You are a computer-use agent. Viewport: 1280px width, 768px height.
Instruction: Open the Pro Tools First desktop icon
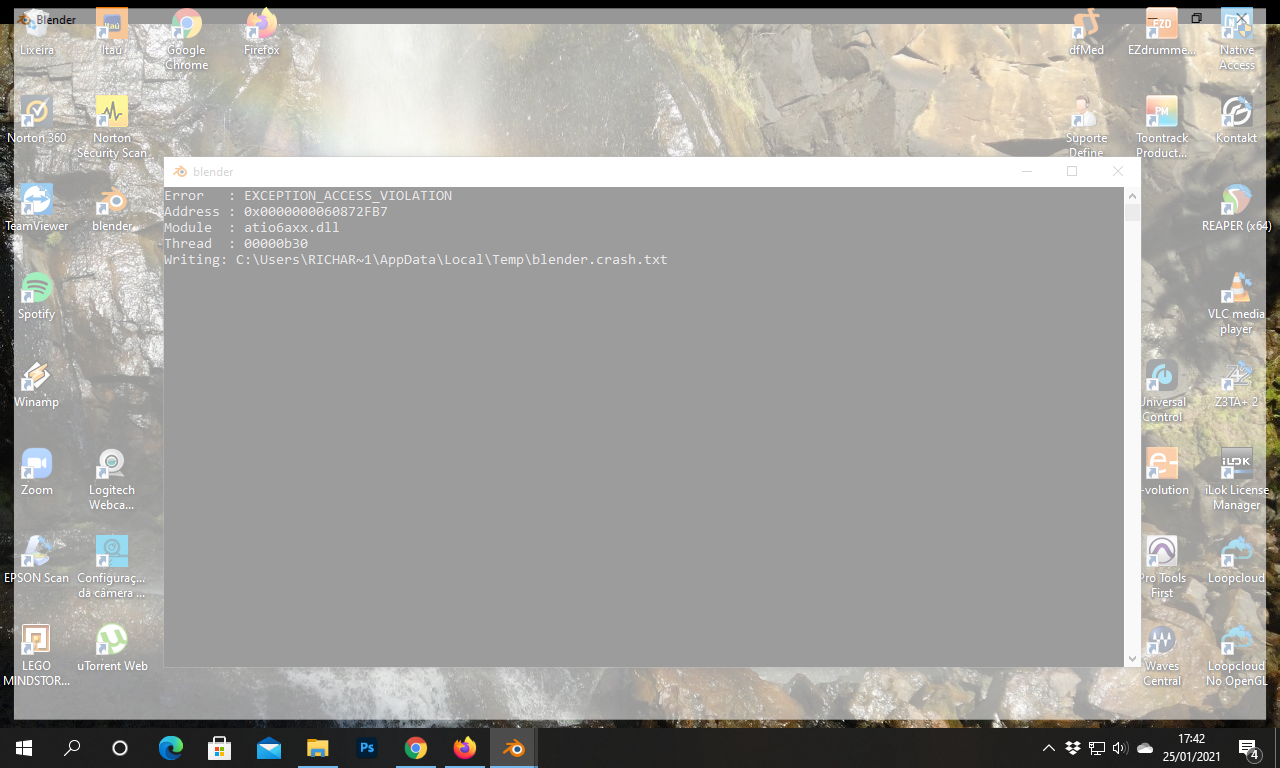click(1162, 568)
